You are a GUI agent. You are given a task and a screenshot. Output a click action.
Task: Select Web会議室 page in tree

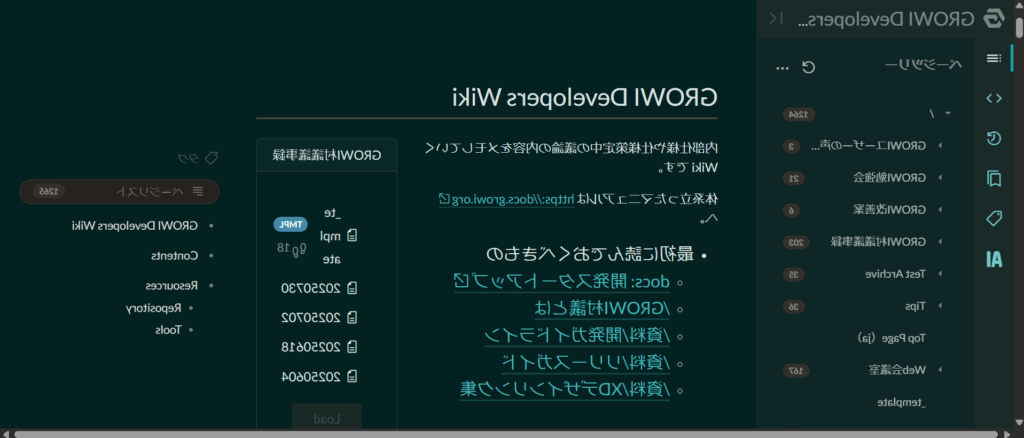[897, 370]
